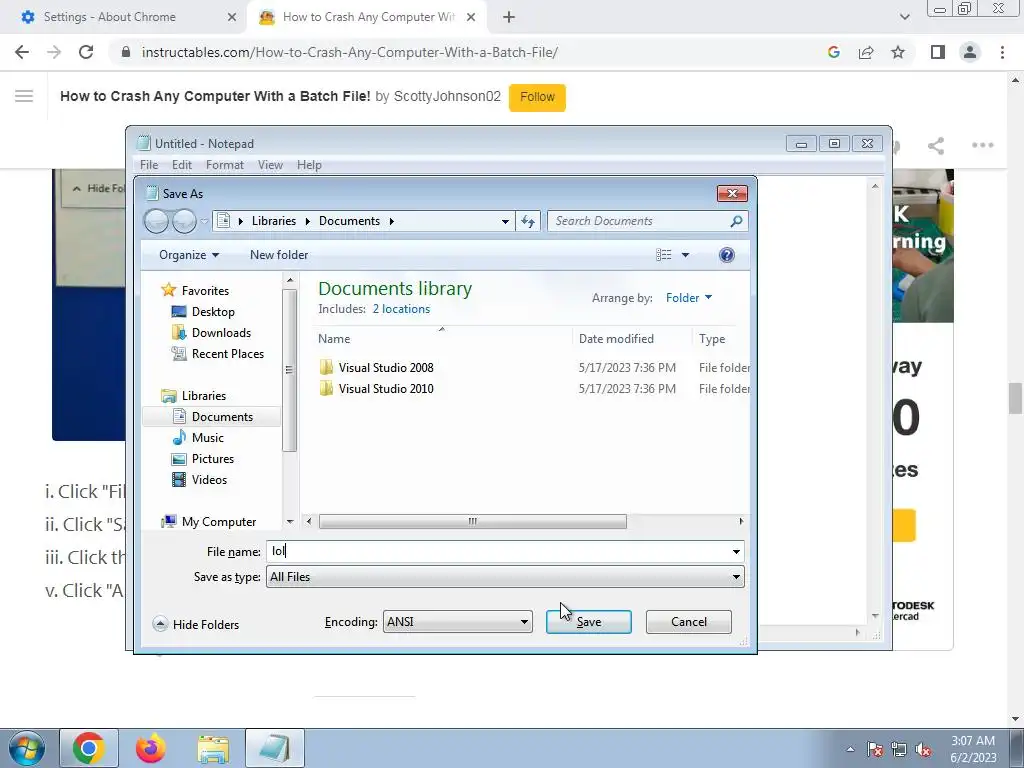Click the Save button in Save As dialog

pos(588,622)
